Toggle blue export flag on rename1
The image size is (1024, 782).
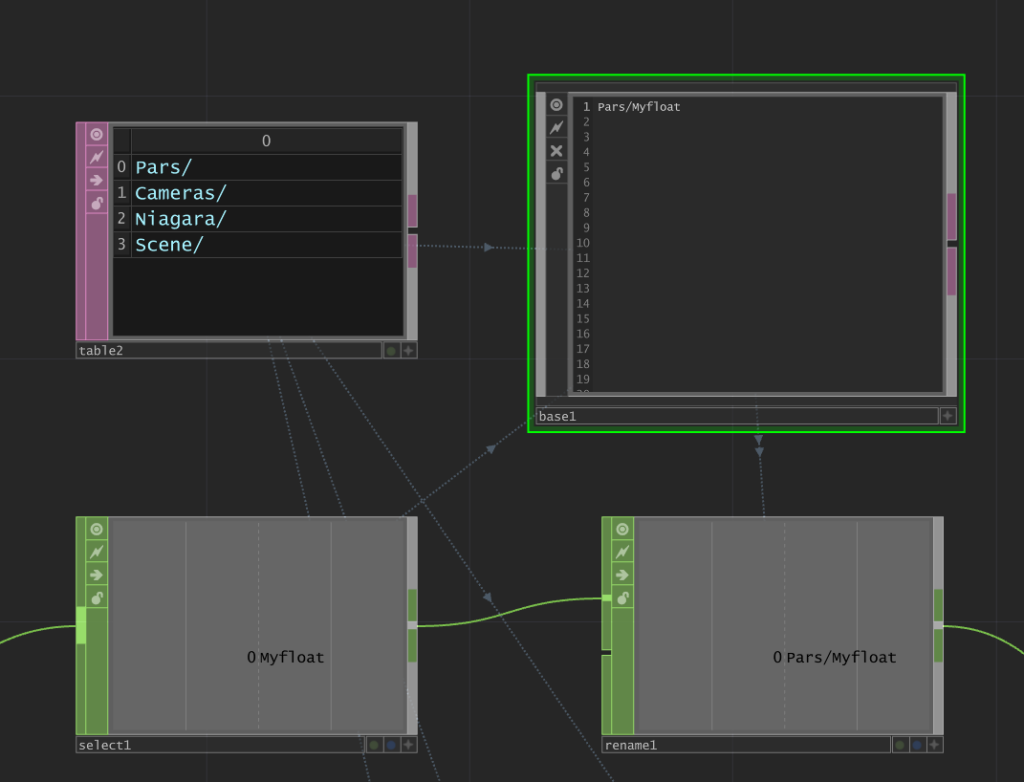click(916, 745)
